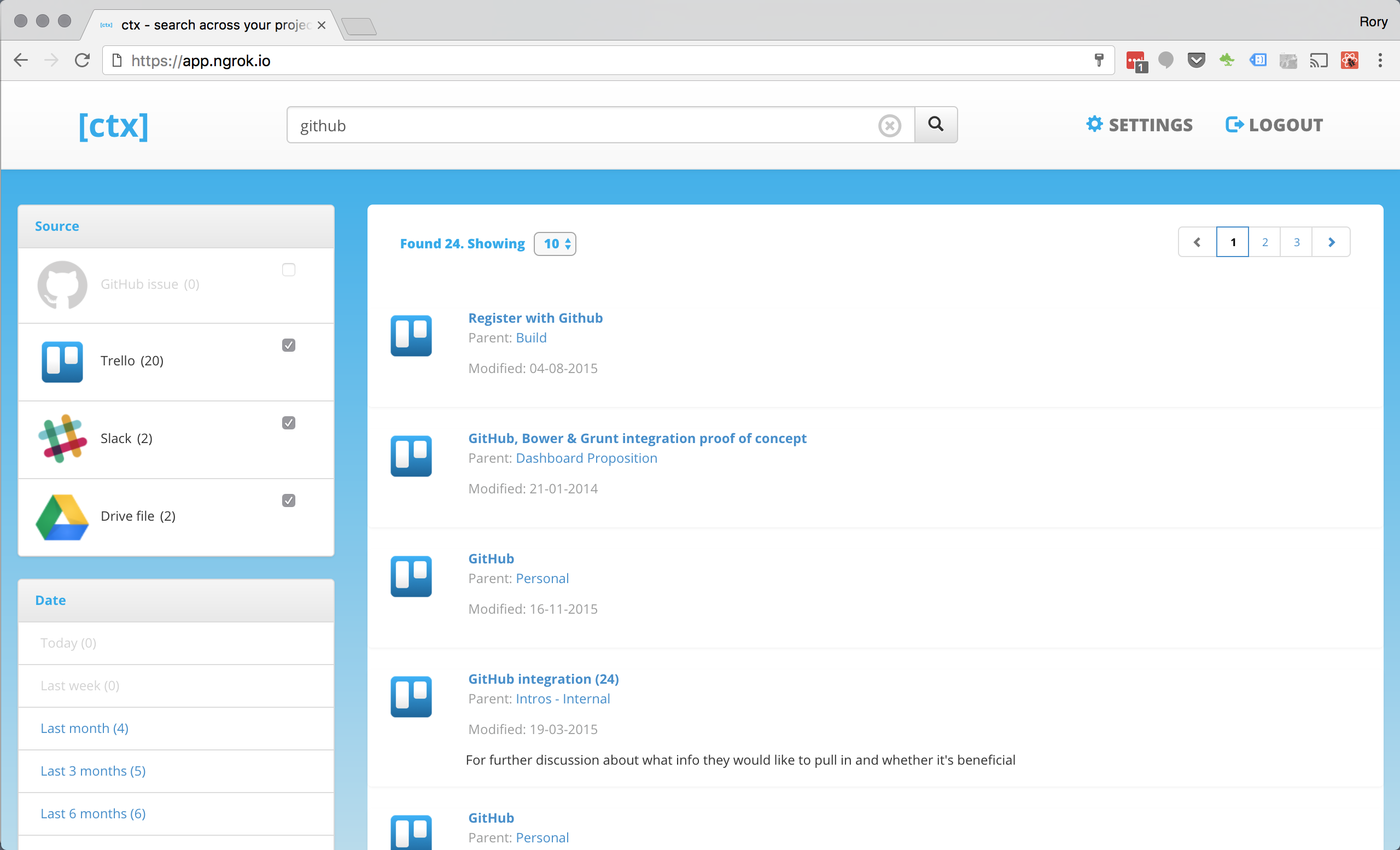Click the Today (0) date filter
The height and width of the screenshot is (850, 1400).
tap(68, 643)
